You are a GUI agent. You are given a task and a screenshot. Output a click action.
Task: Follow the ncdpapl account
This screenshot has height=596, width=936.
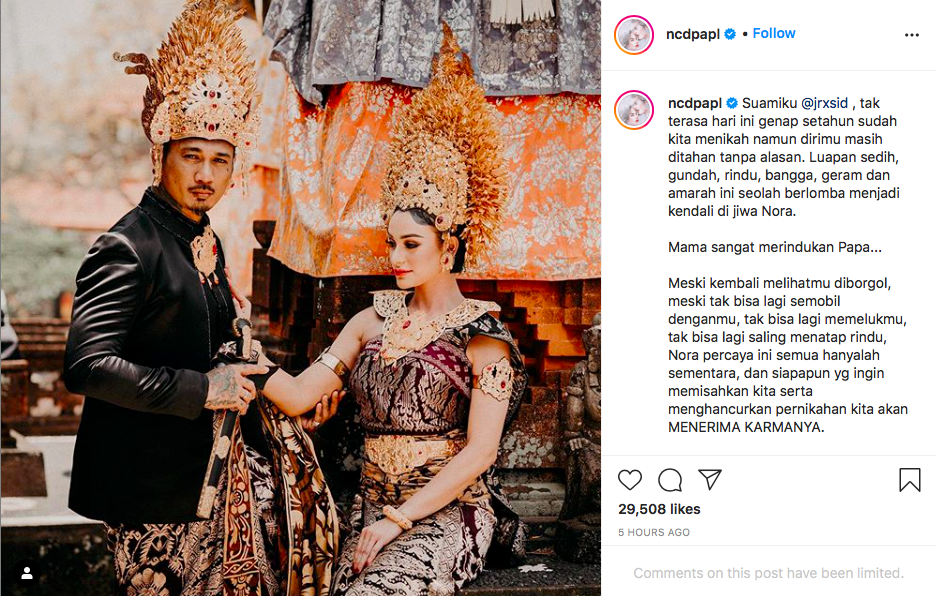[x=774, y=33]
